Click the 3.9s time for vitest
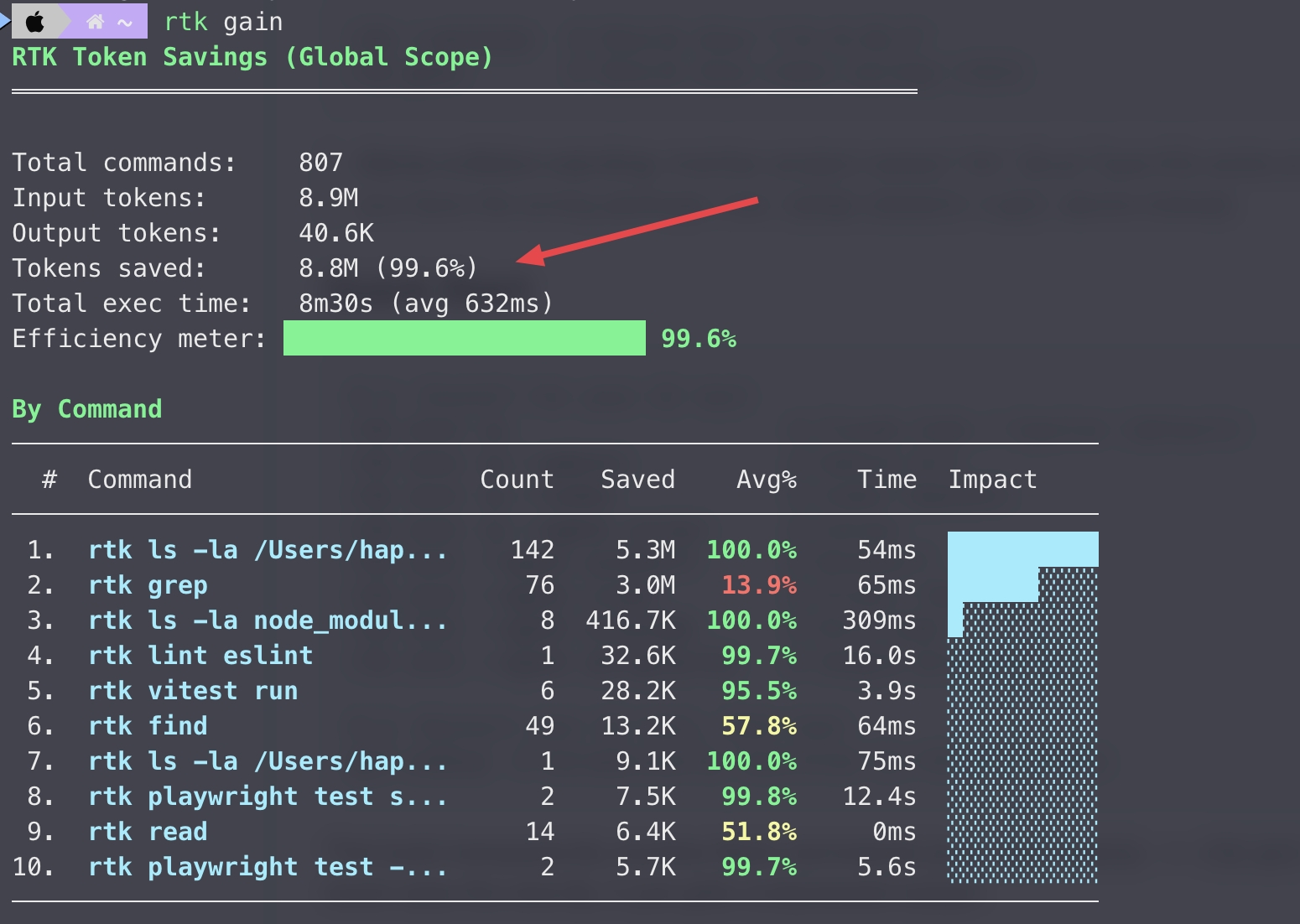 (887, 690)
